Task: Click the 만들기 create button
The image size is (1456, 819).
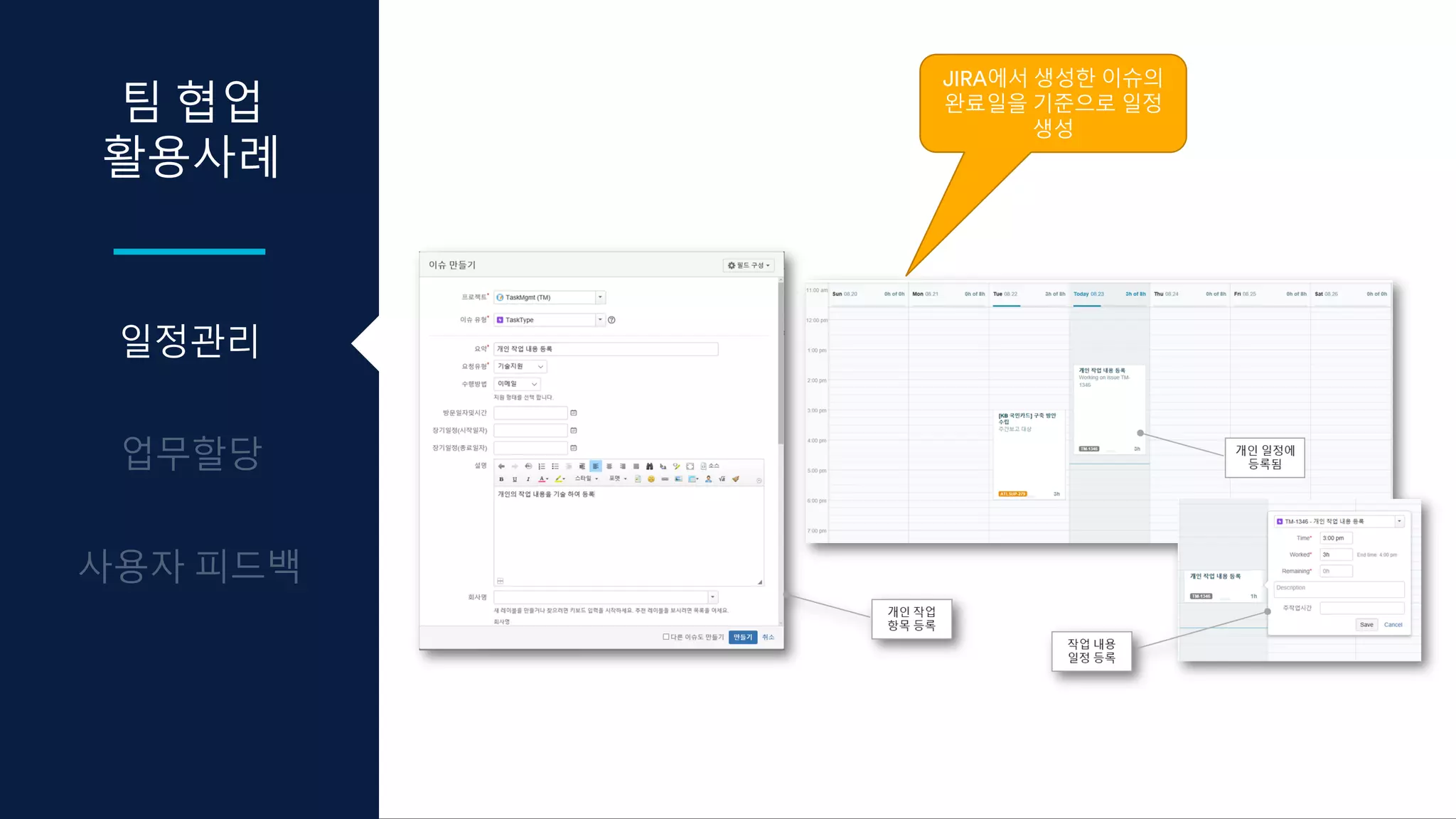Action: click(x=742, y=637)
